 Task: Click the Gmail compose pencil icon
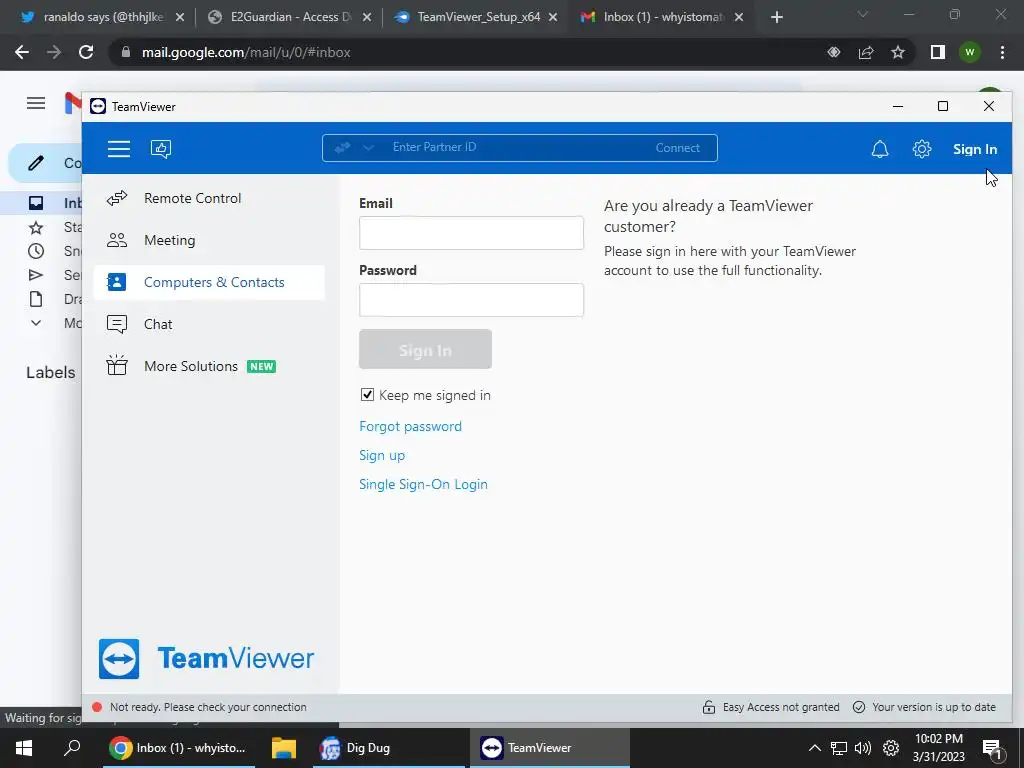(x=36, y=163)
